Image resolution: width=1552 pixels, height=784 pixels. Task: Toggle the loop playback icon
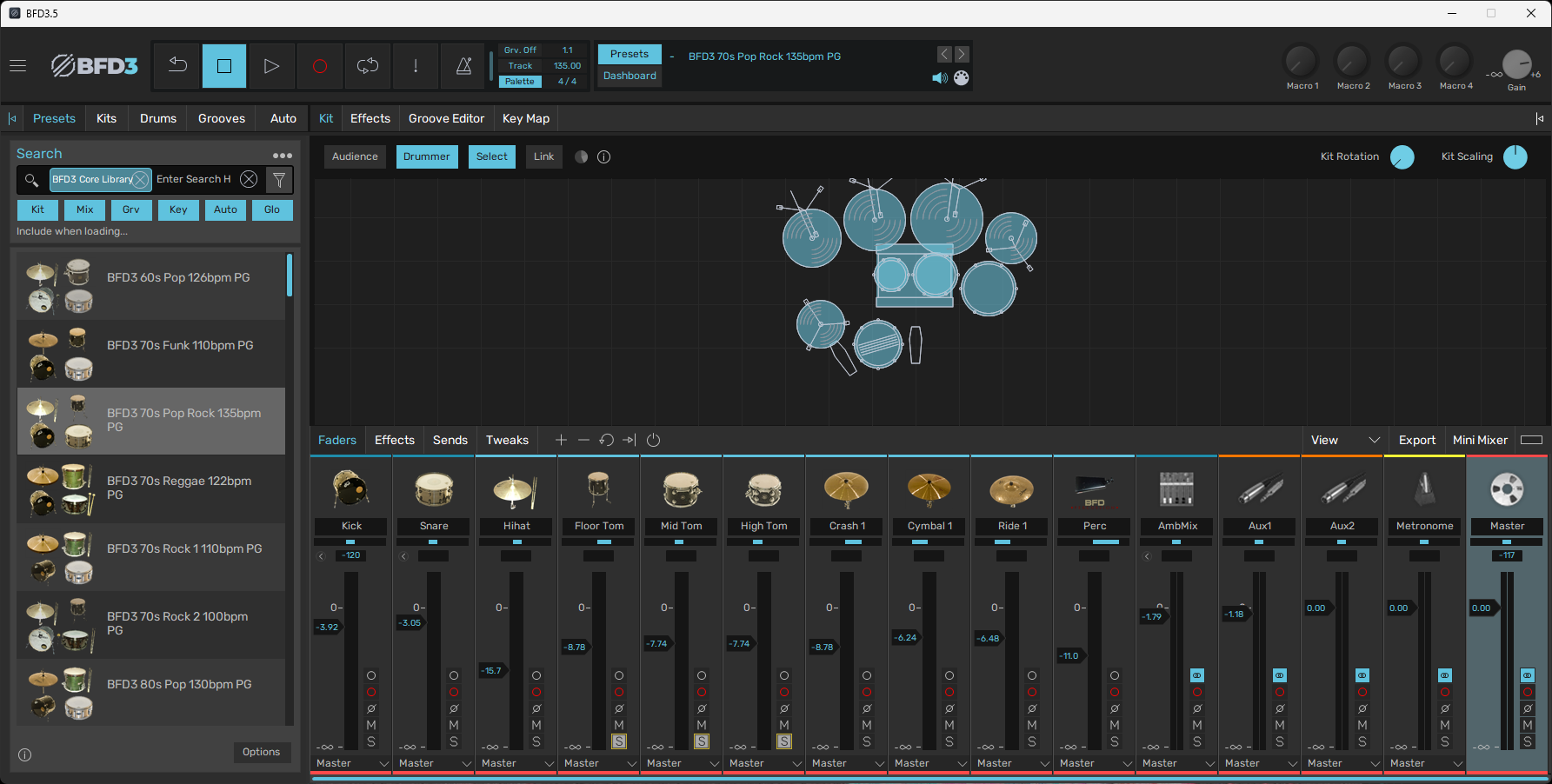[x=368, y=66]
